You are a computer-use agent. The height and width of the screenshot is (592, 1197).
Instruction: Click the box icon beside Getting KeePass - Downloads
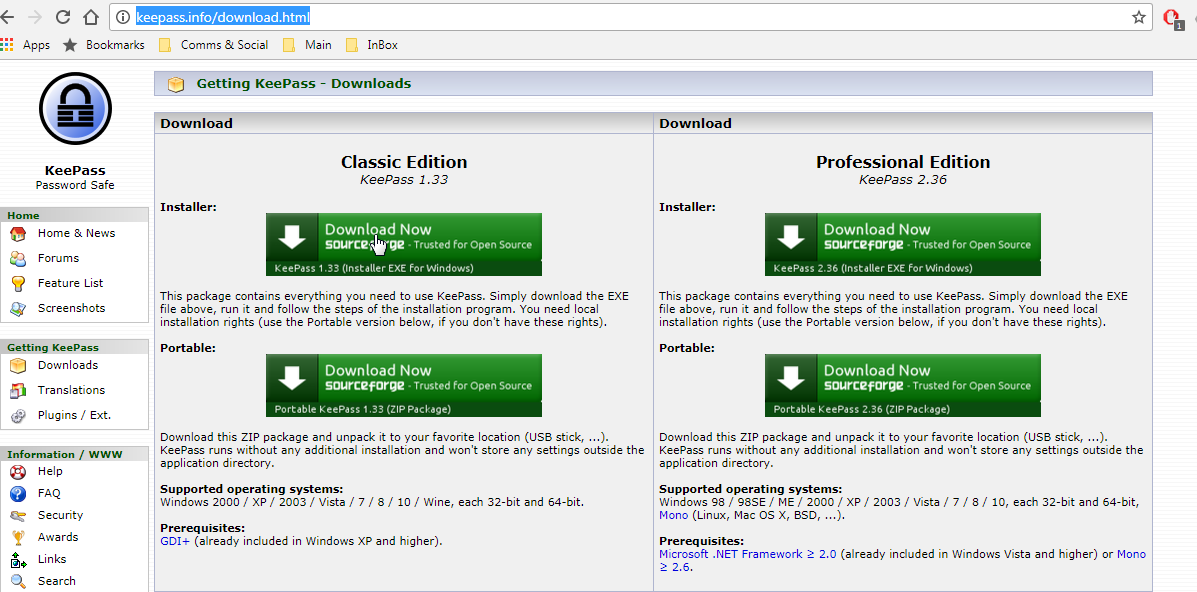click(176, 84)
